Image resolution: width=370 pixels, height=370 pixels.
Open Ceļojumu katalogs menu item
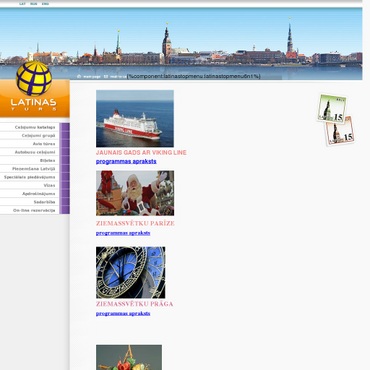coord(35,127)
